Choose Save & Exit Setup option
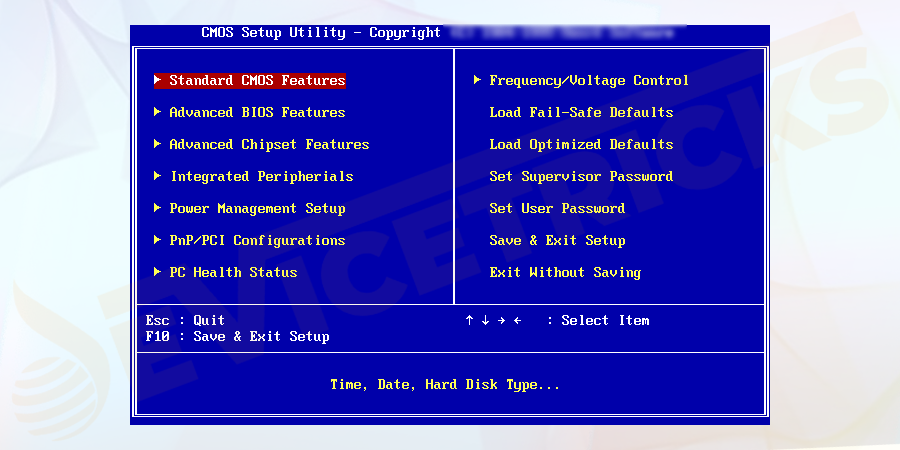The width and height of the screenshot is (900, 450). click(x=557, y=240)
